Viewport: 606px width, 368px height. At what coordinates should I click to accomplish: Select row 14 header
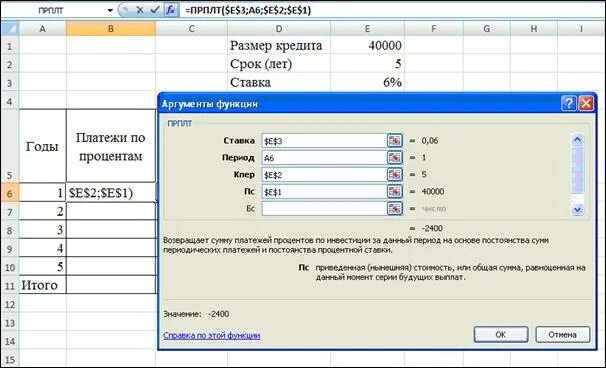click(x=10, y=341)
